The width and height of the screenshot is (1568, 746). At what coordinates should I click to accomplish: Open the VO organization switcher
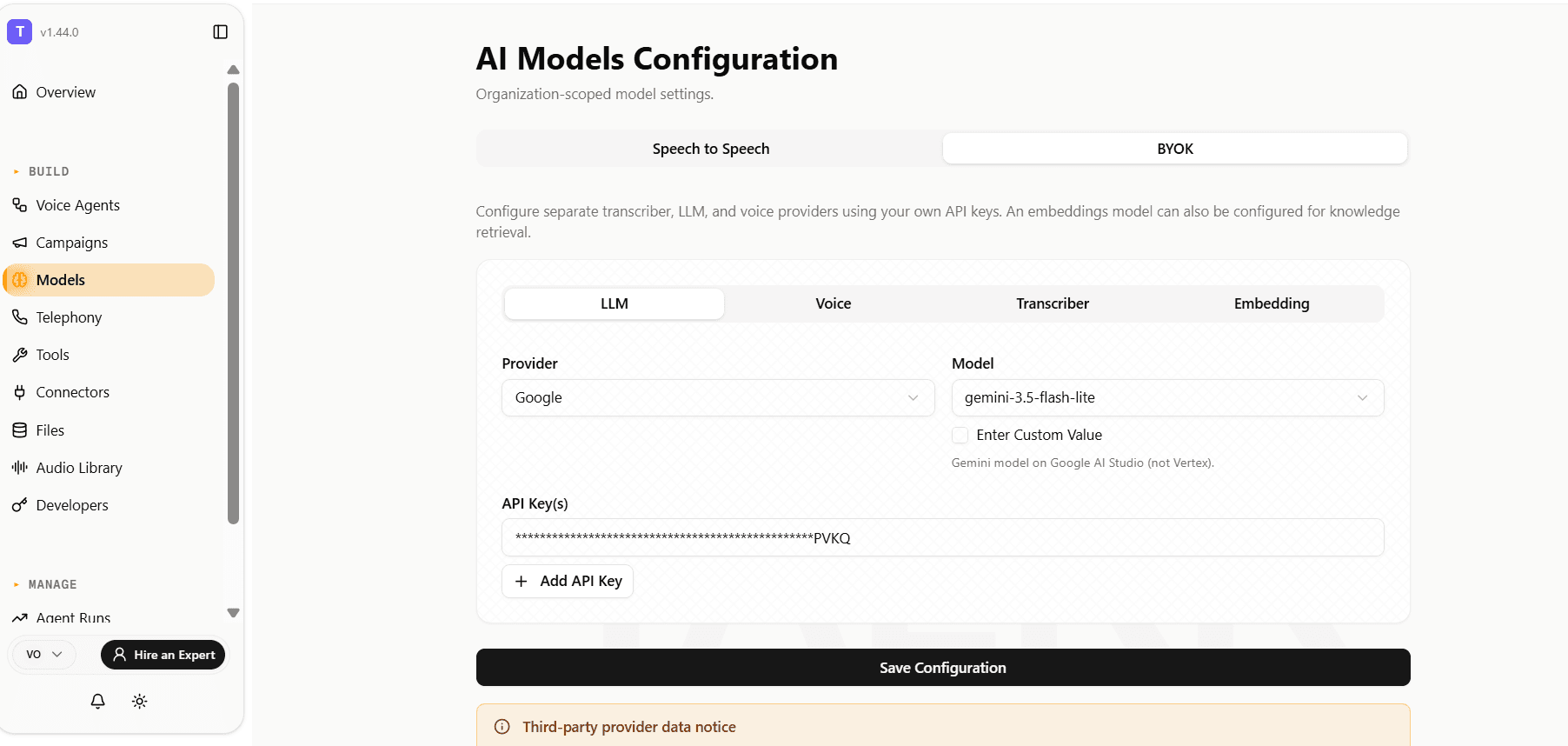pyautogui.click(x=44, y=655)
